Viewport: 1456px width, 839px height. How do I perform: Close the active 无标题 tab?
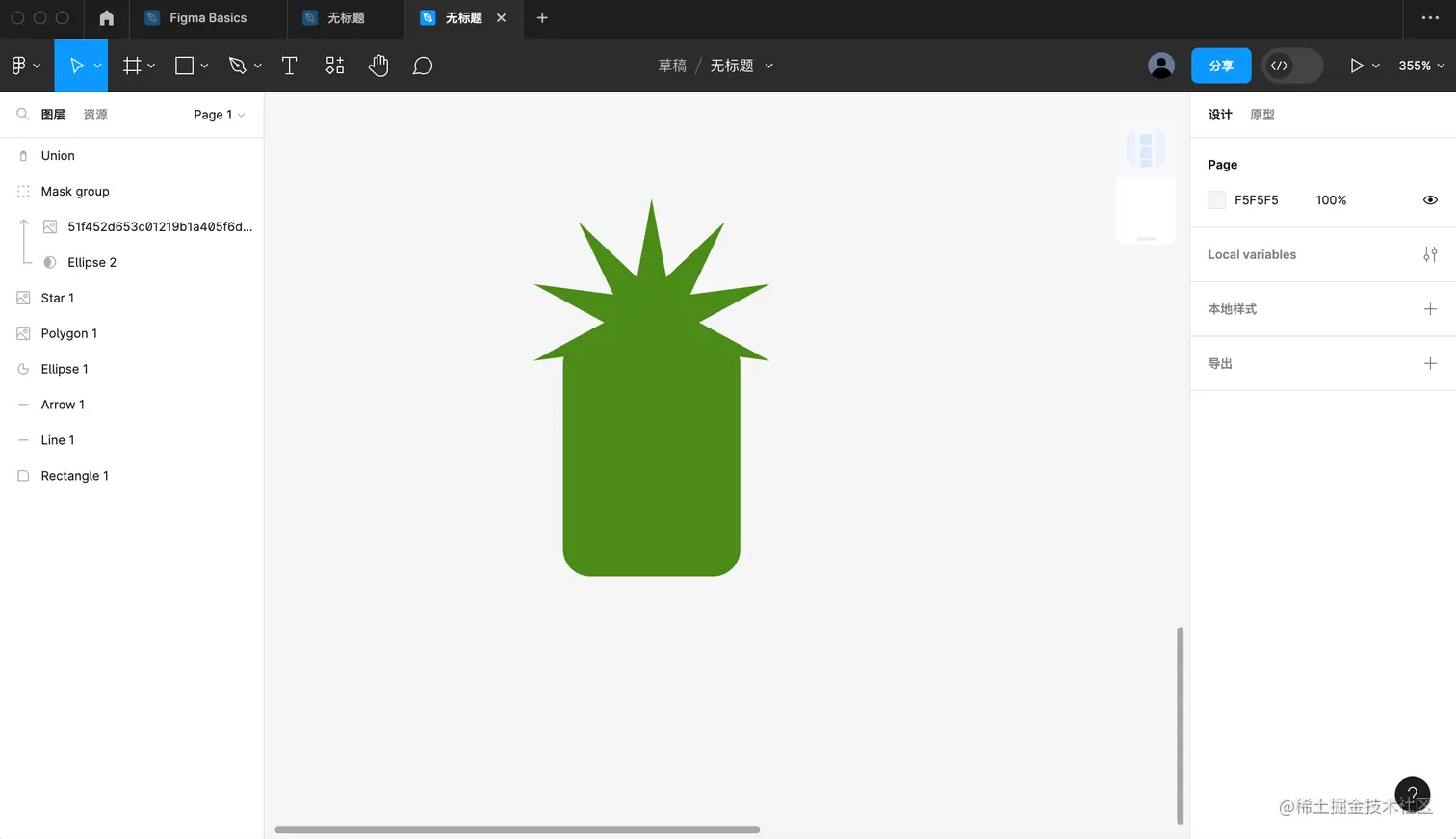tap(501, 18)
